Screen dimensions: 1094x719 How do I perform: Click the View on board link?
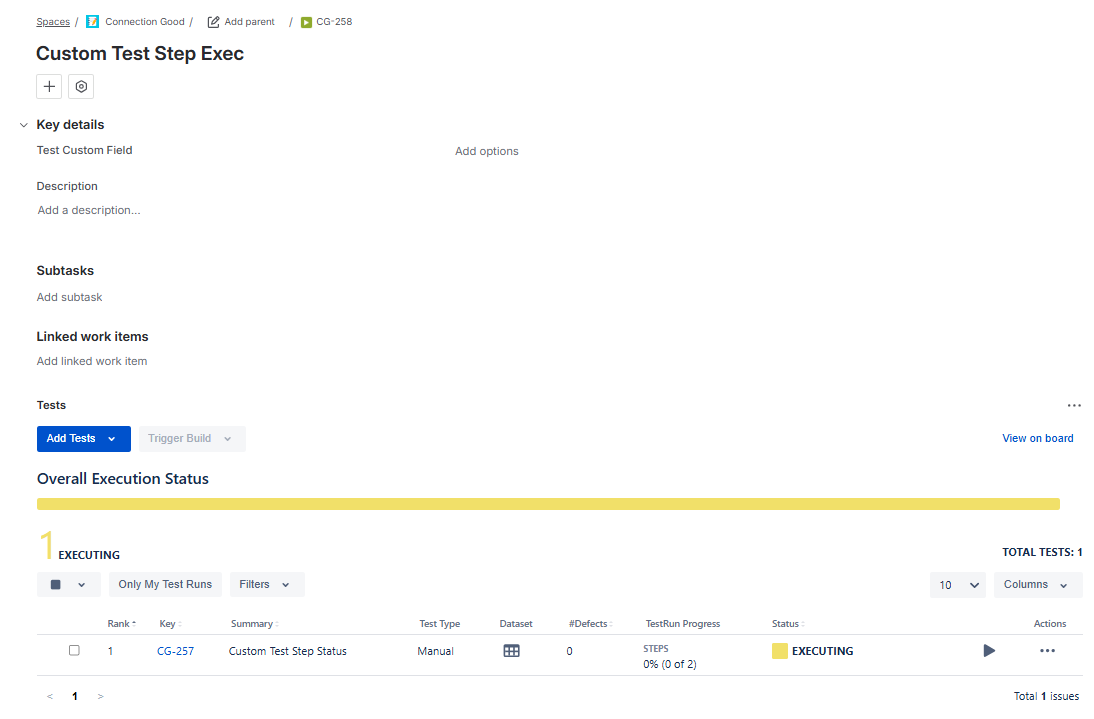(1037, 438)
